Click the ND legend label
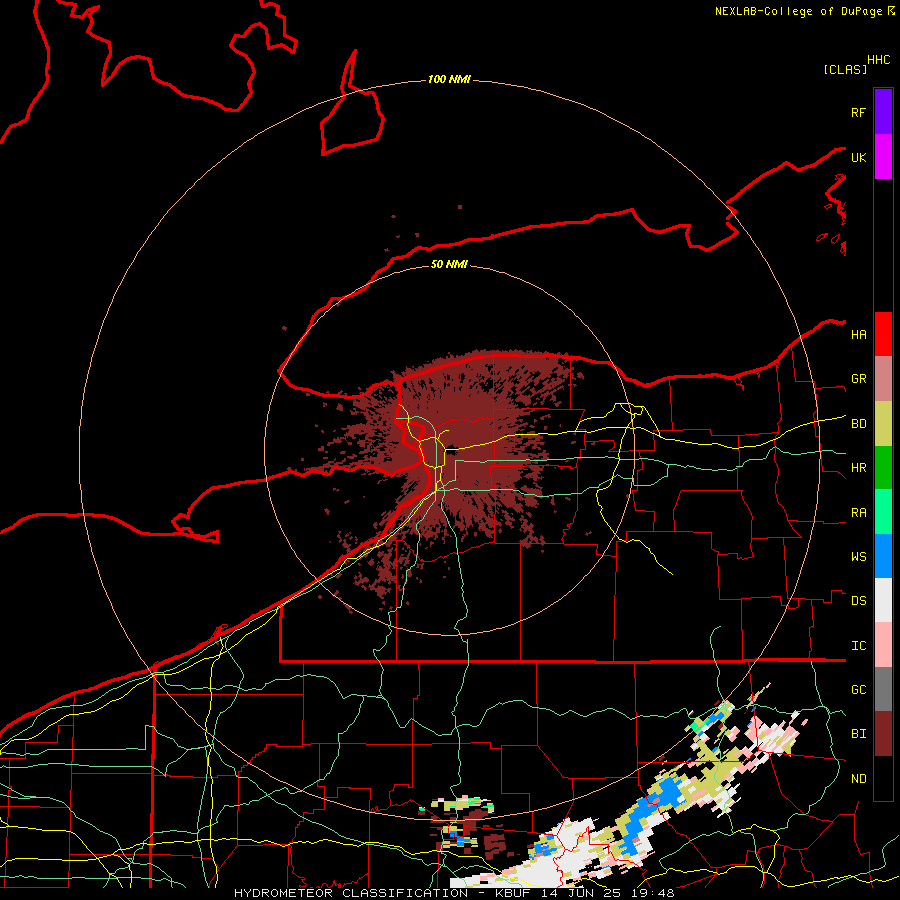 (858, 778)
